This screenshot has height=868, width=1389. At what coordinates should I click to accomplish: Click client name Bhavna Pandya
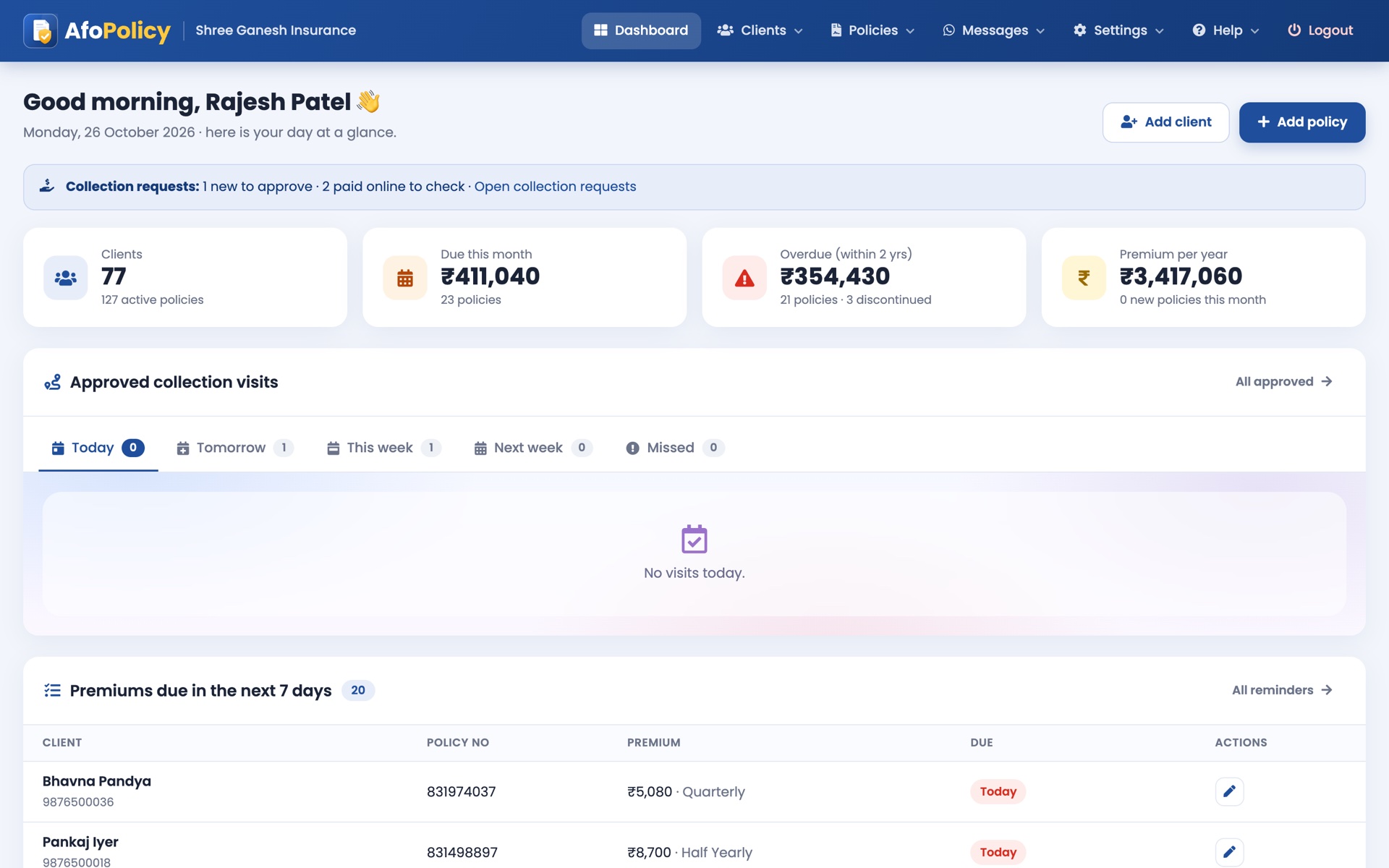pos(97,781)
